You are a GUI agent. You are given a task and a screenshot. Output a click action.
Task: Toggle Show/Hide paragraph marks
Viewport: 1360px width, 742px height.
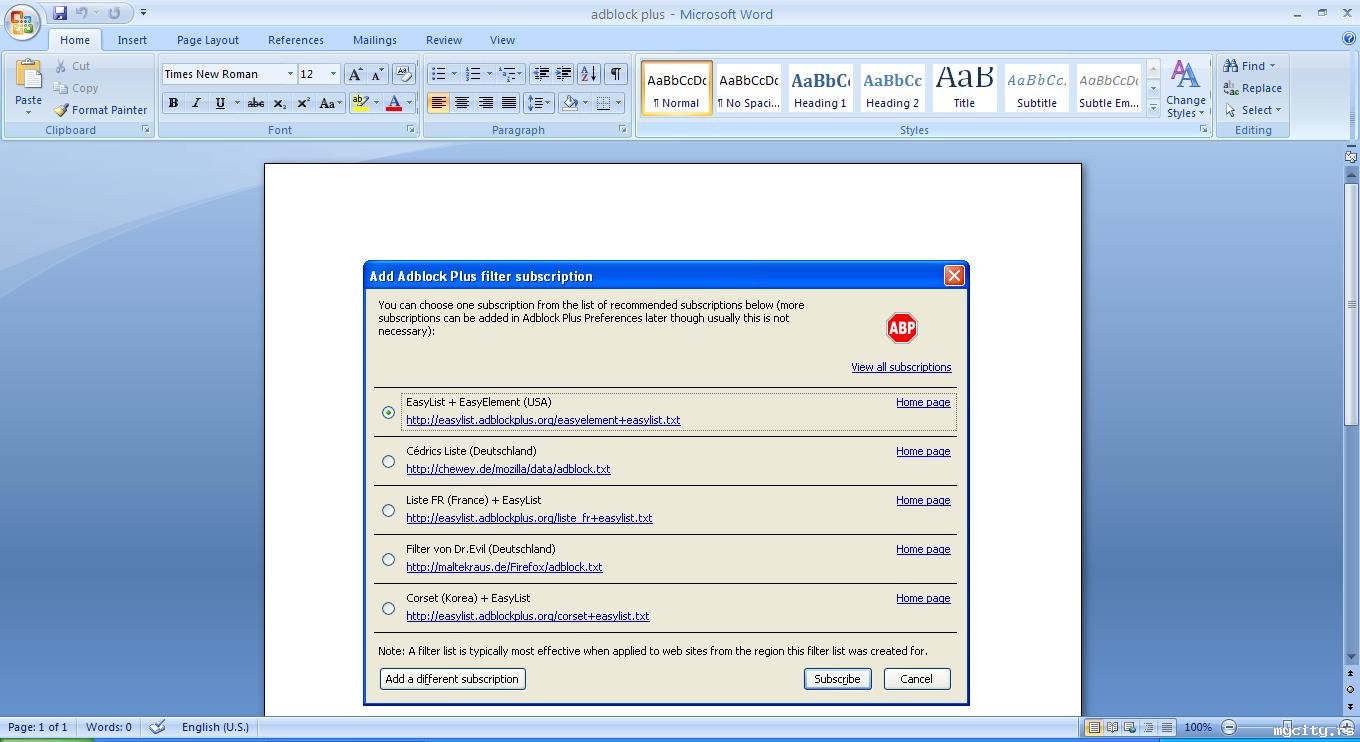[x=616, y=74]
